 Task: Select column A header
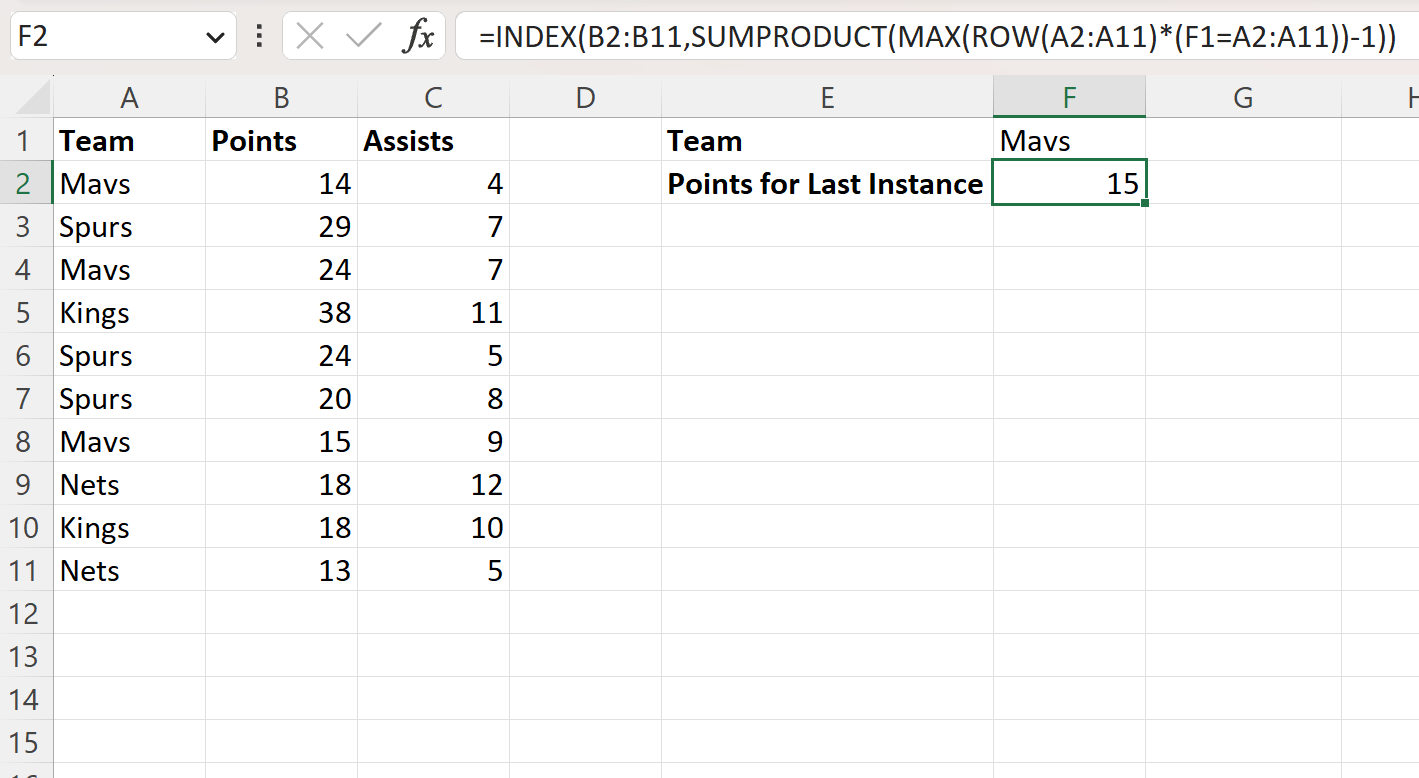tap(129, 97)
